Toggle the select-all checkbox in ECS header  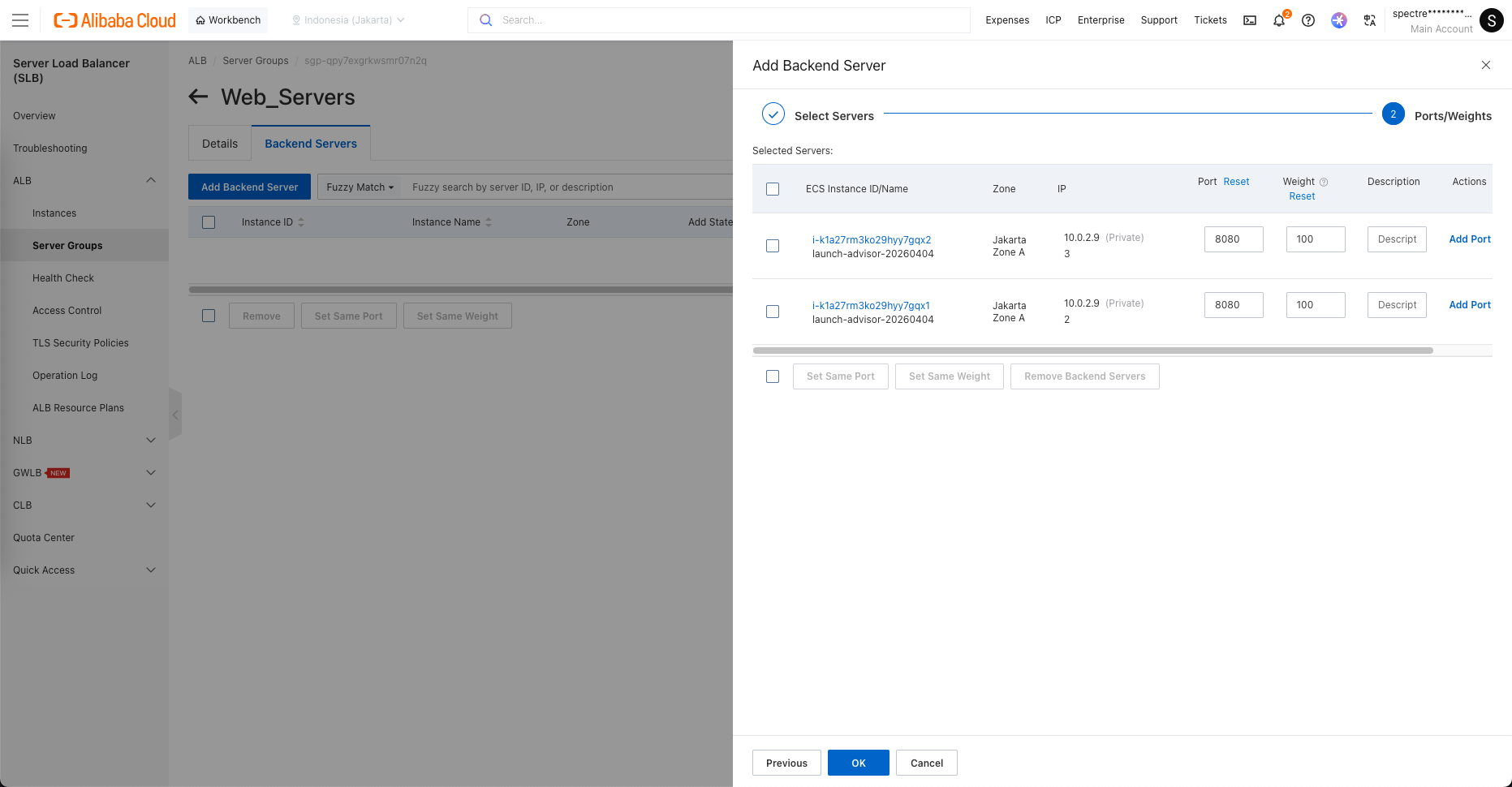click(x=773, y=189)
